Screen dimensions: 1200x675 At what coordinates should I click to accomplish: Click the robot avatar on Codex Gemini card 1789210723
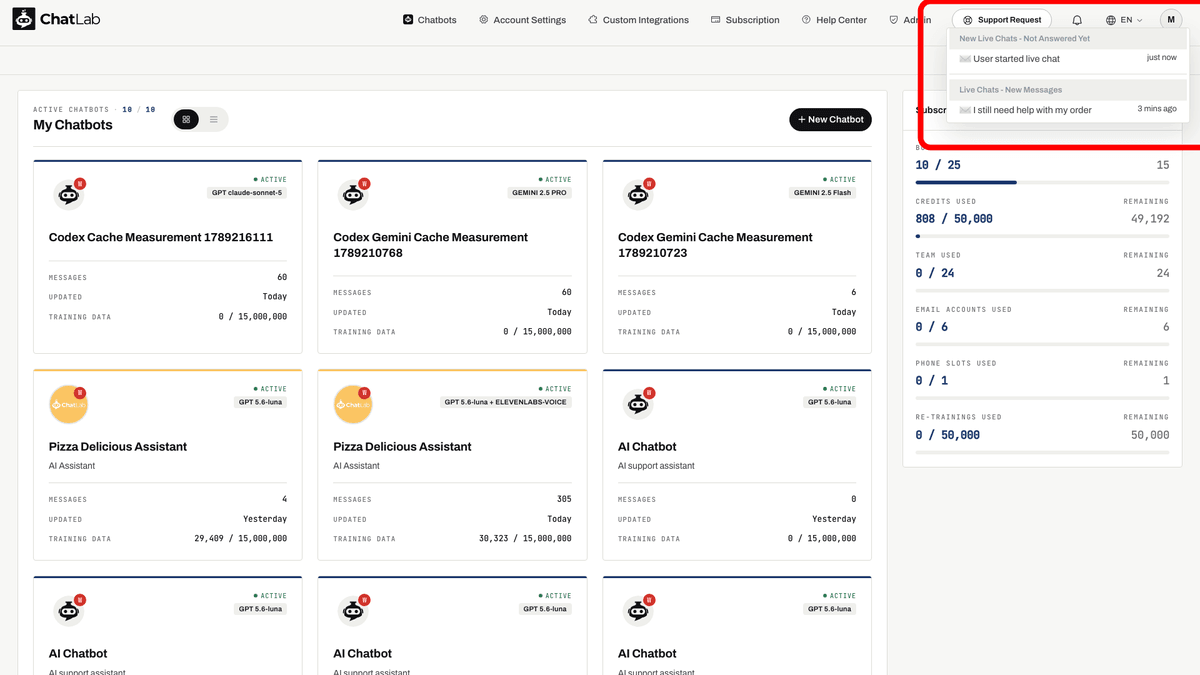point(638,195)
